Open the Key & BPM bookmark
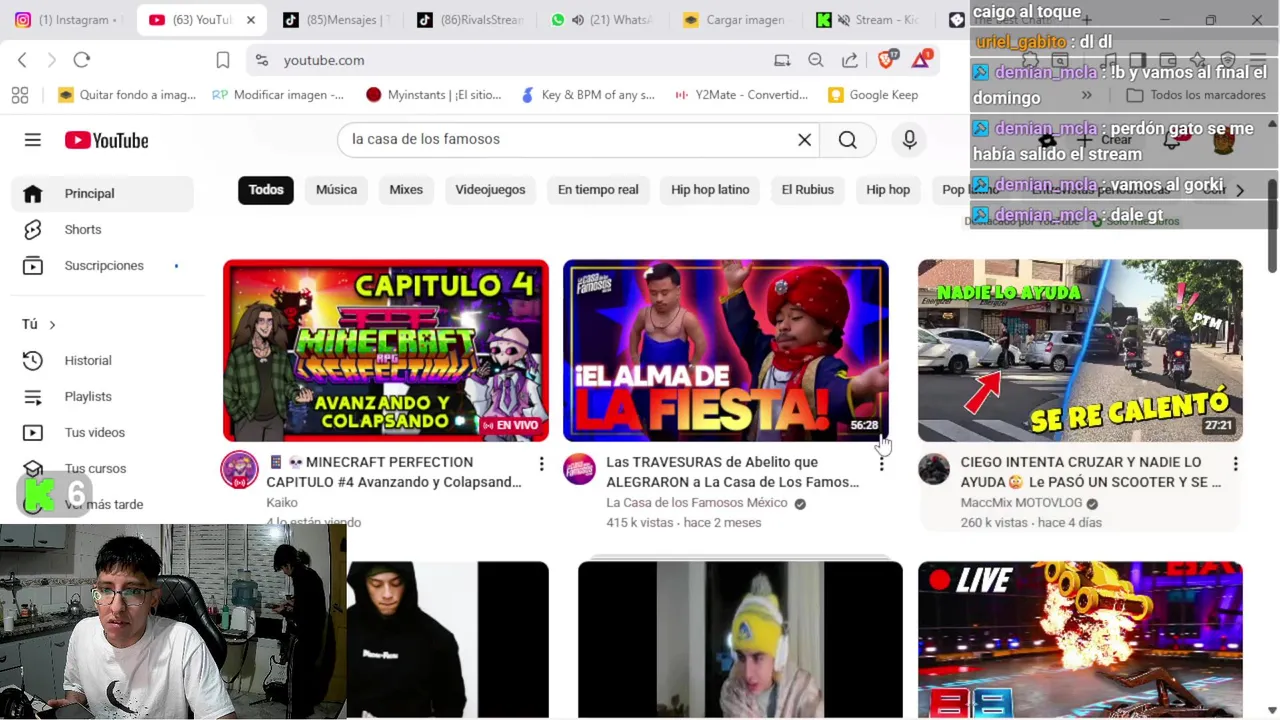 589,95
